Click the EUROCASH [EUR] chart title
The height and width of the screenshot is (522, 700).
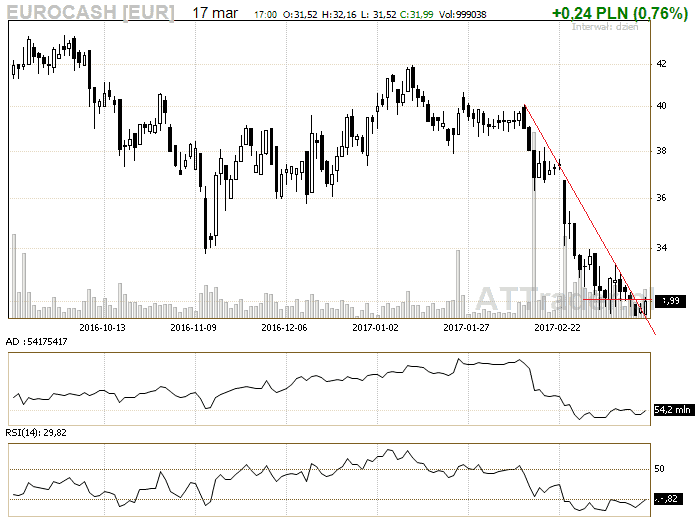click(x=90, y=13)
